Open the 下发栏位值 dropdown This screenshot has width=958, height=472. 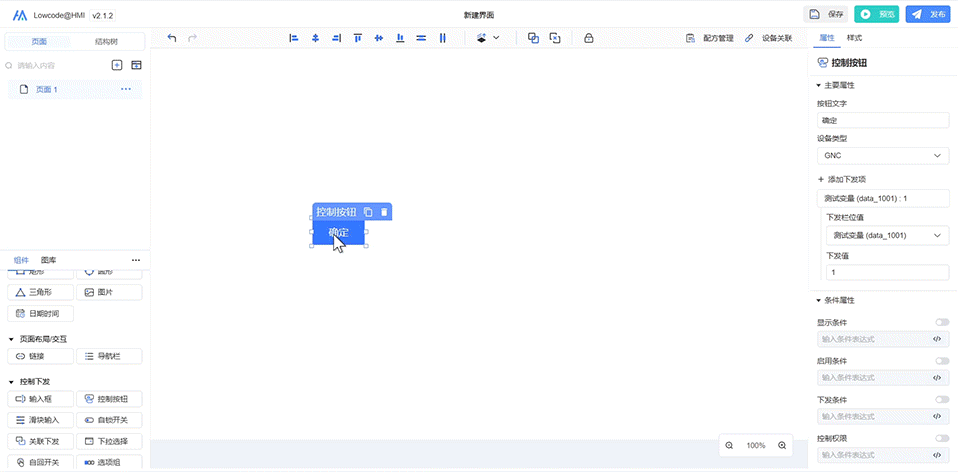click(886, 235)
